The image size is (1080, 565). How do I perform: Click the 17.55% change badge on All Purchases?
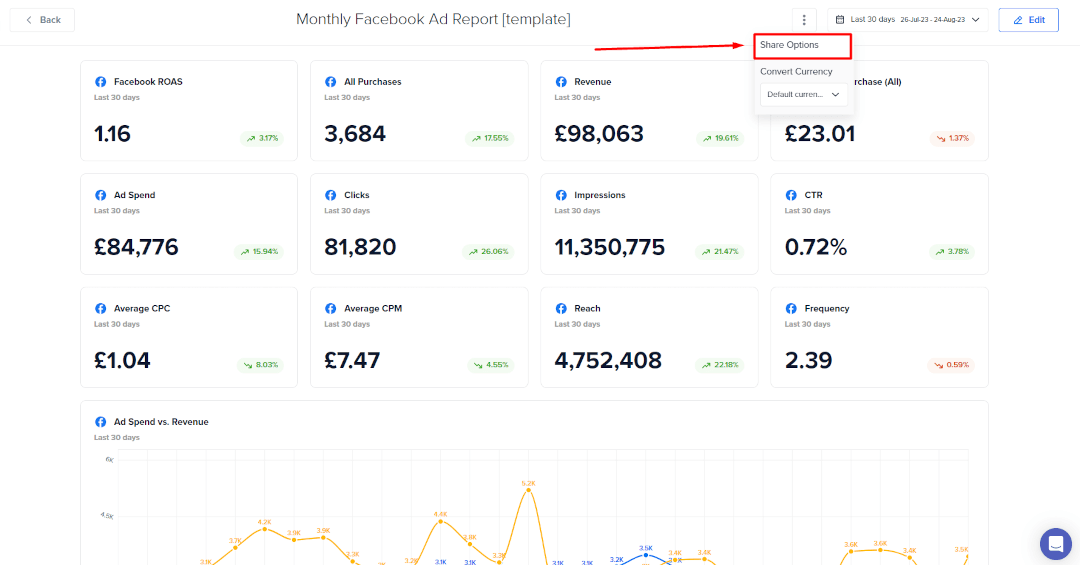pyautogui.click(x=490, y=138)
